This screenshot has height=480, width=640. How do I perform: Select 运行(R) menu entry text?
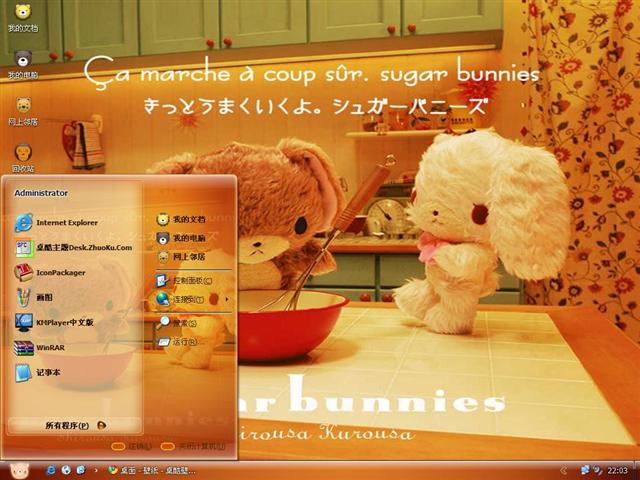[185, 342]
